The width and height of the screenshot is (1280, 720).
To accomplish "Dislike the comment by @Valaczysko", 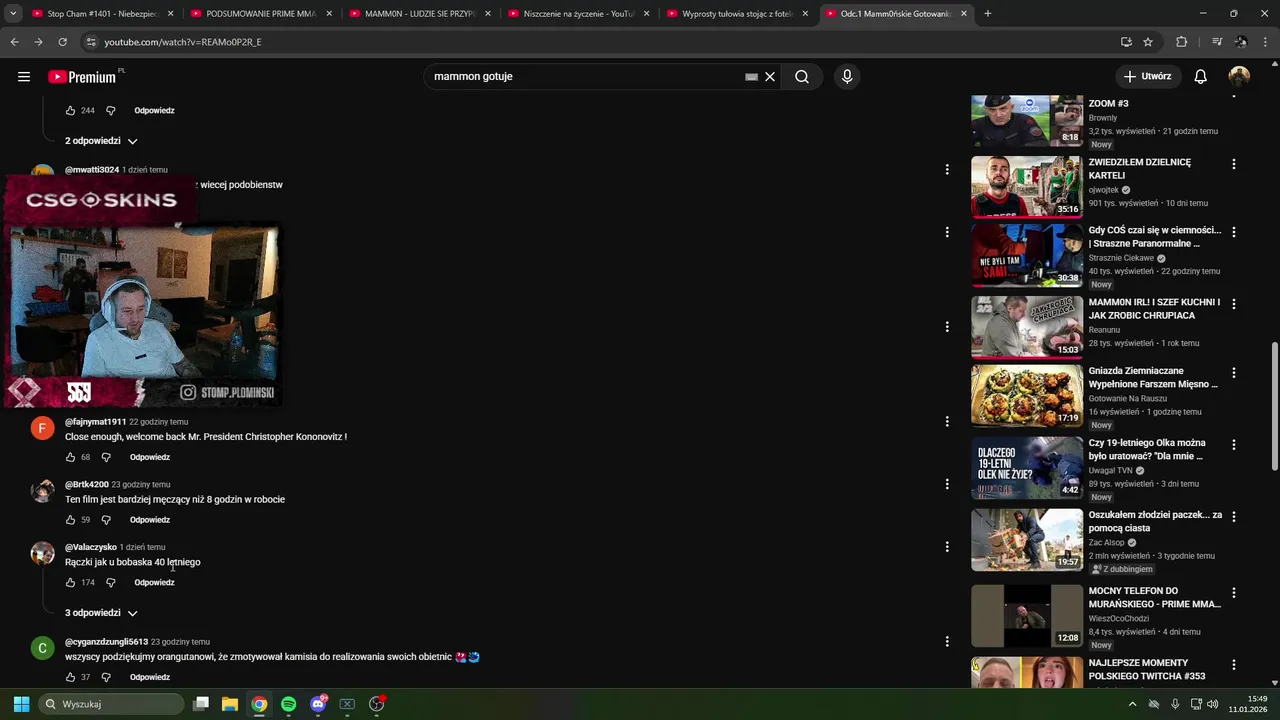I will tap(111, 582).
